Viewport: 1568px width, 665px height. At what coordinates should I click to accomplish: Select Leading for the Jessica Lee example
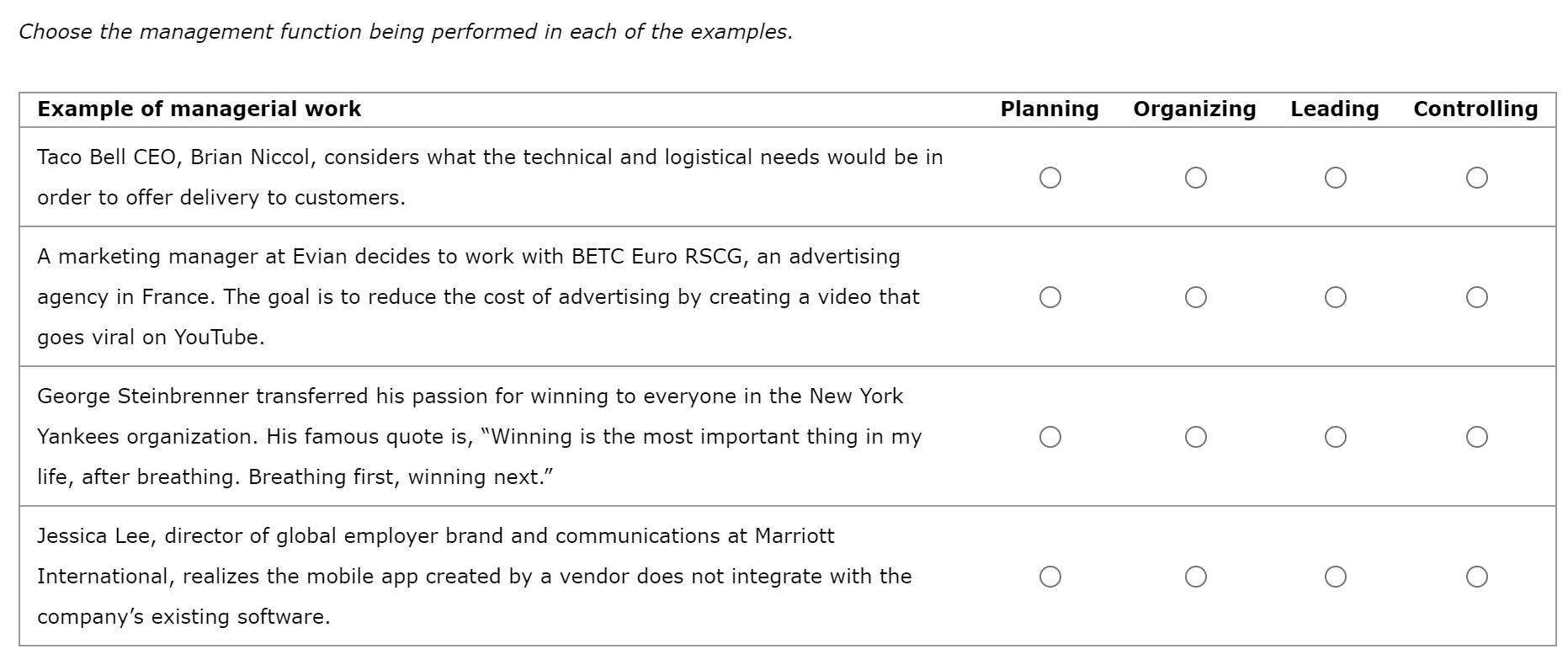point(1335,576)
